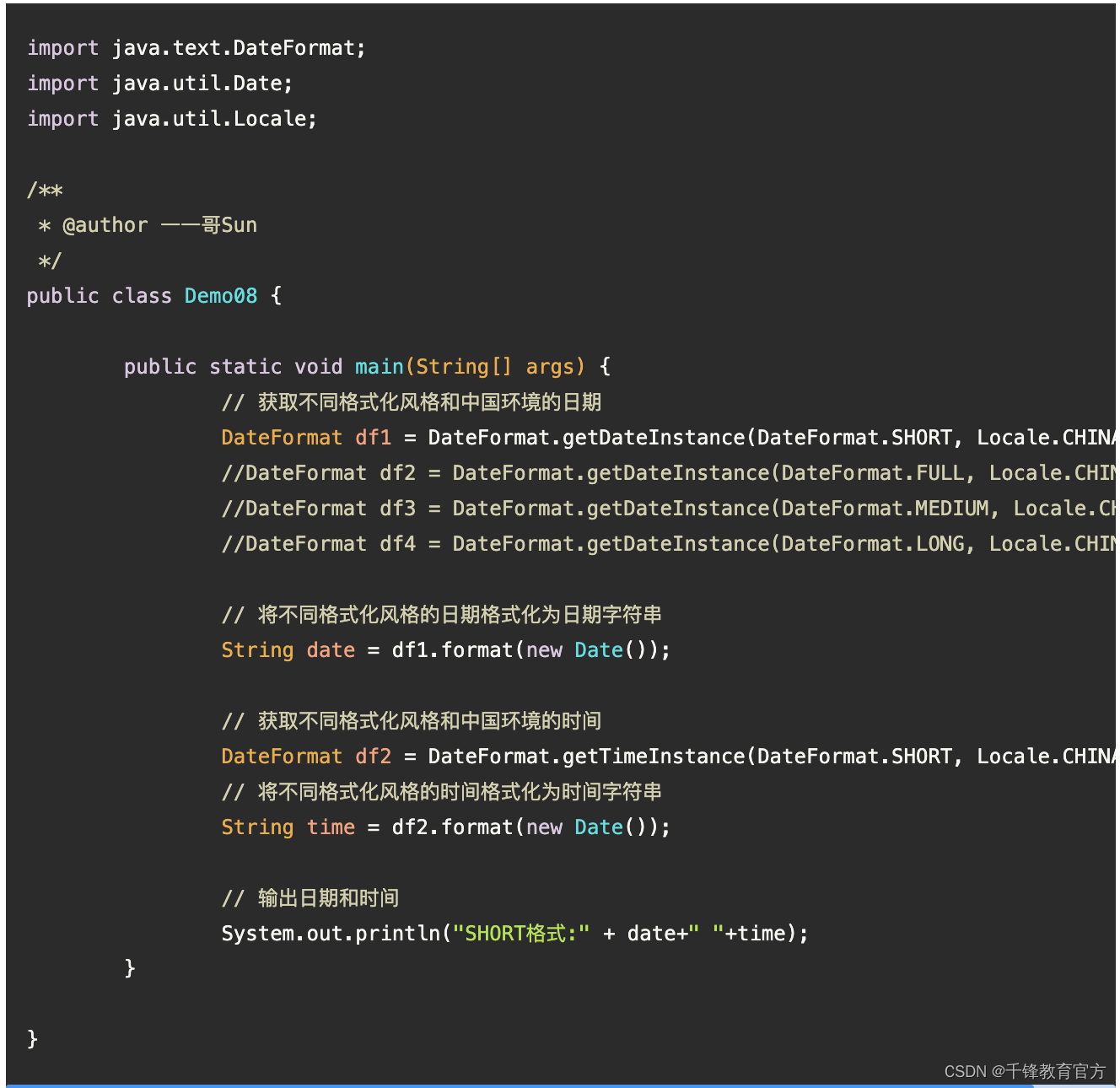Click the commented-out 'df4' variable name
Viewport: 1120px width, 1088px height.
pos(398,544)
